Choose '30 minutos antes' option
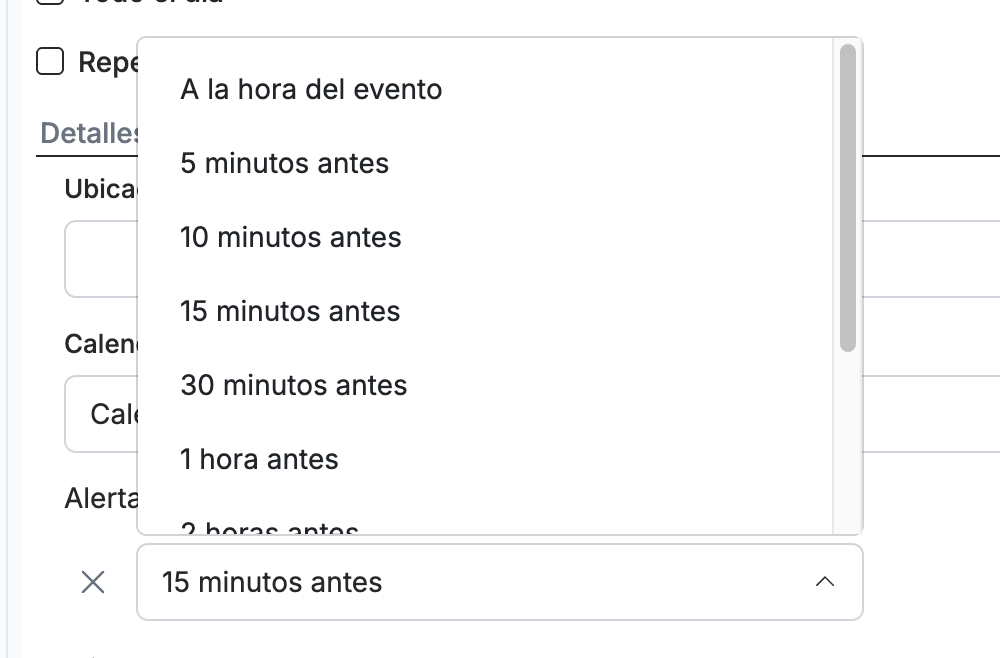Viewport: 1000px width, 658px height. (x=485, y=385)
